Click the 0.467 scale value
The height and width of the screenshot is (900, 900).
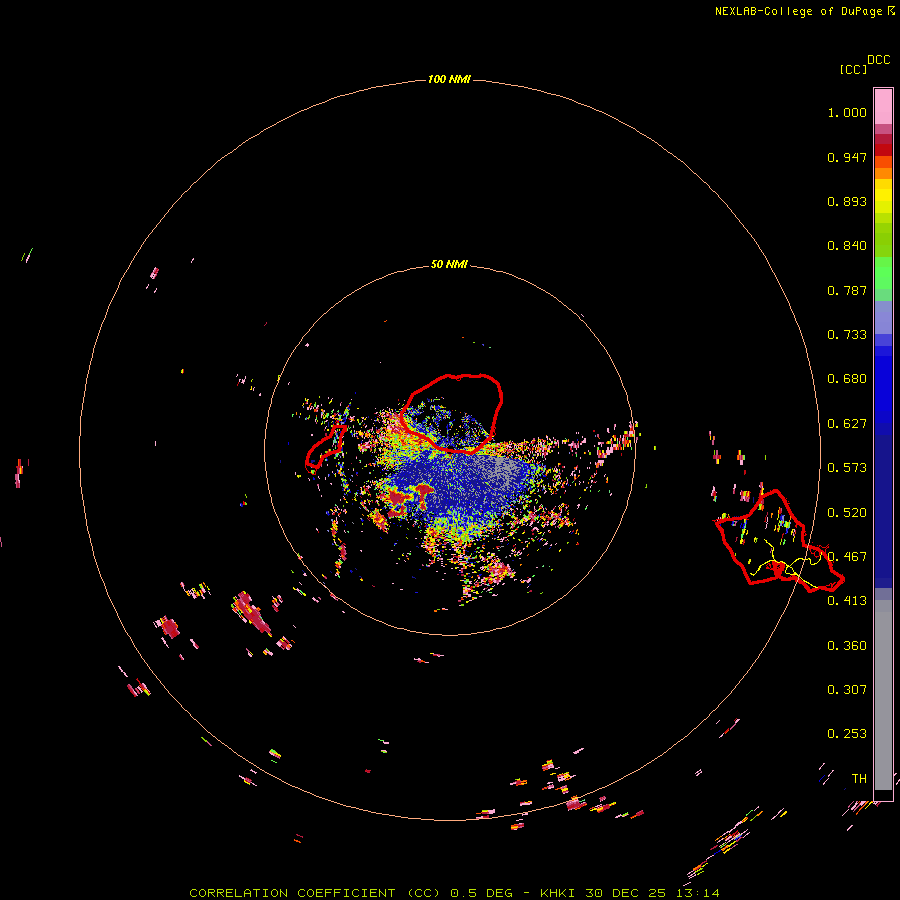coord(847,557)
